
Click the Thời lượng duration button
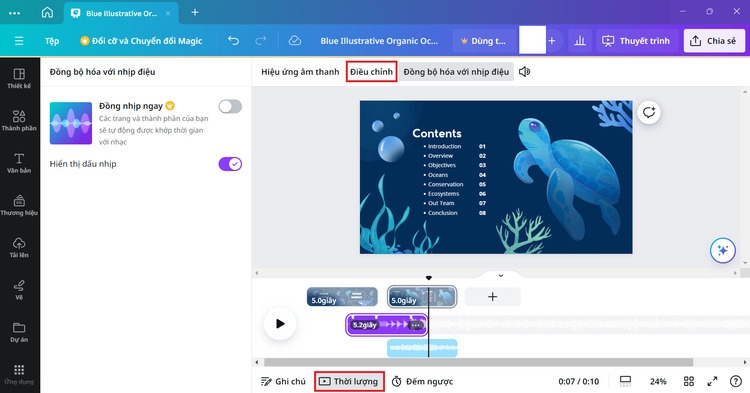click(x=349, y=382)
